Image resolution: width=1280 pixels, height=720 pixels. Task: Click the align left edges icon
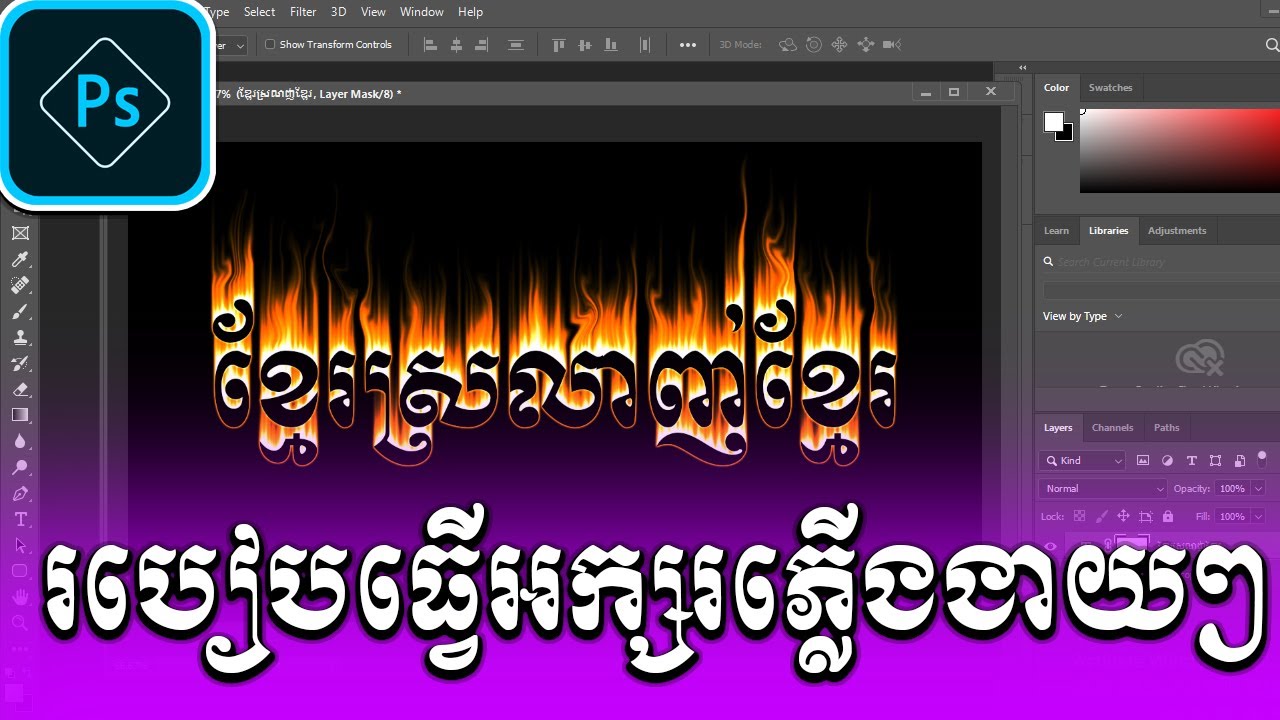pyautogui.click(x=431, y=44)
